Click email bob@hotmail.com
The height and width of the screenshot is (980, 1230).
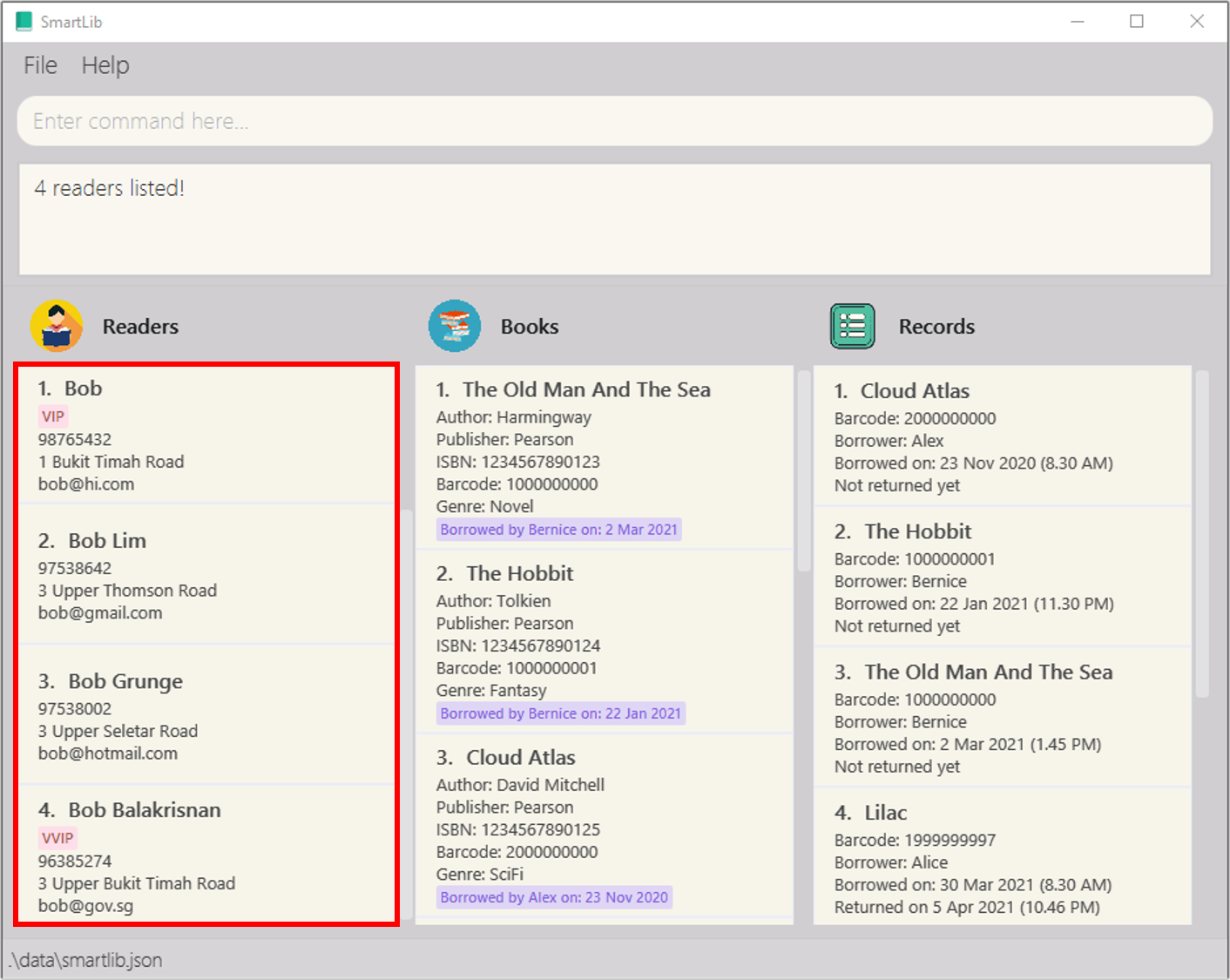pyautogui.click(x=108, y=754)
